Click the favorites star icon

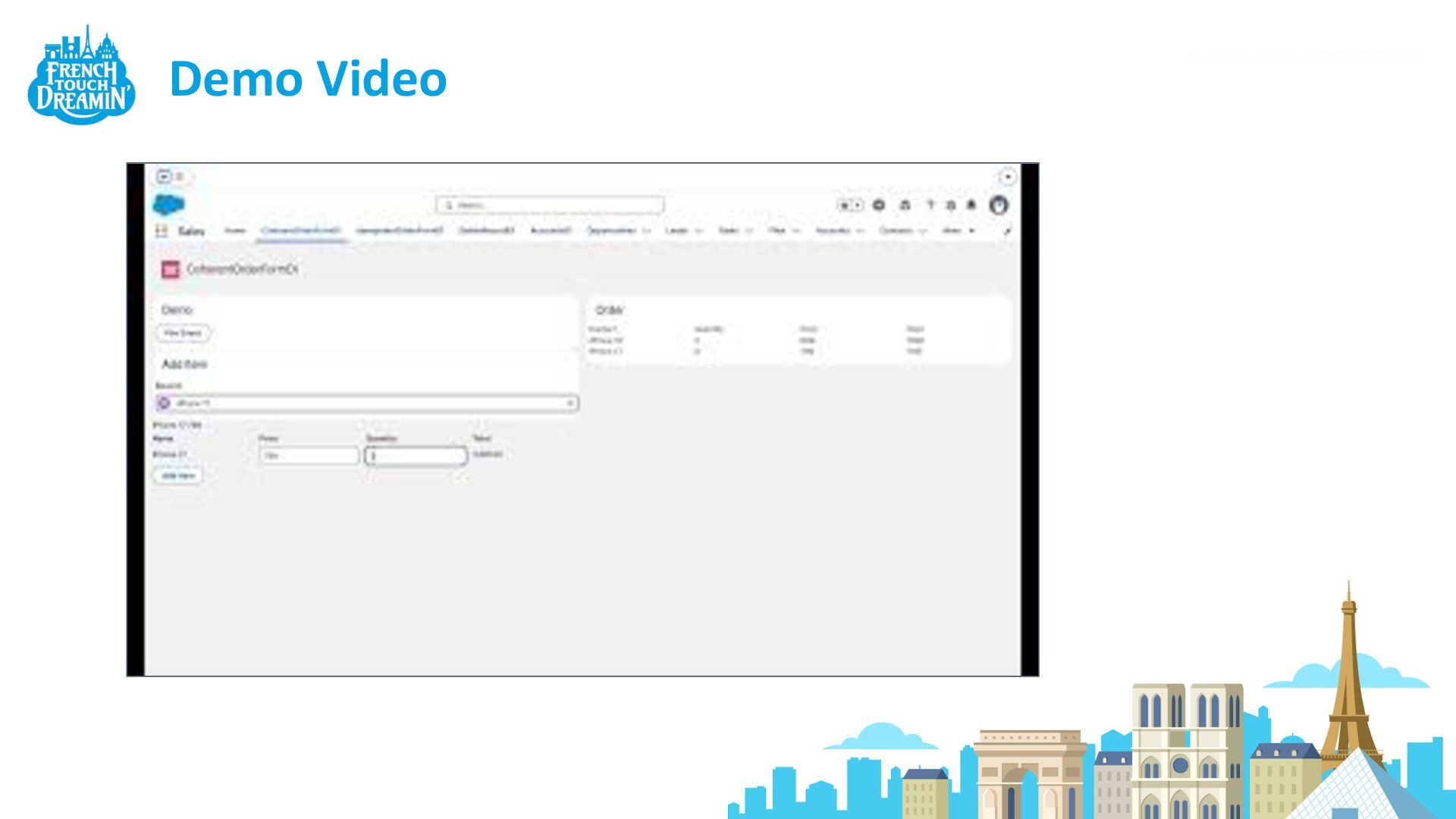(844, 205)
